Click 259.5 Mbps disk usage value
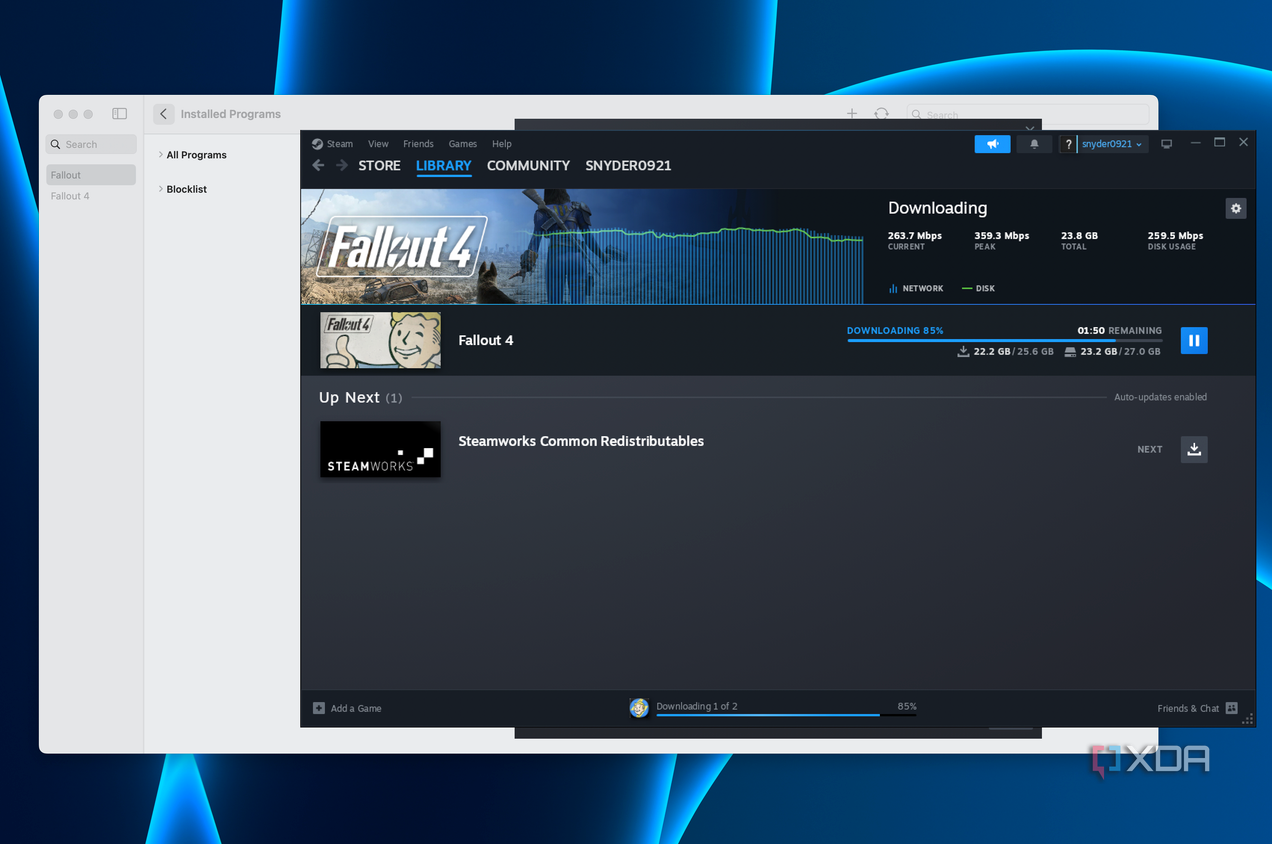The image size is (1272, 844). coord(1175,236)
